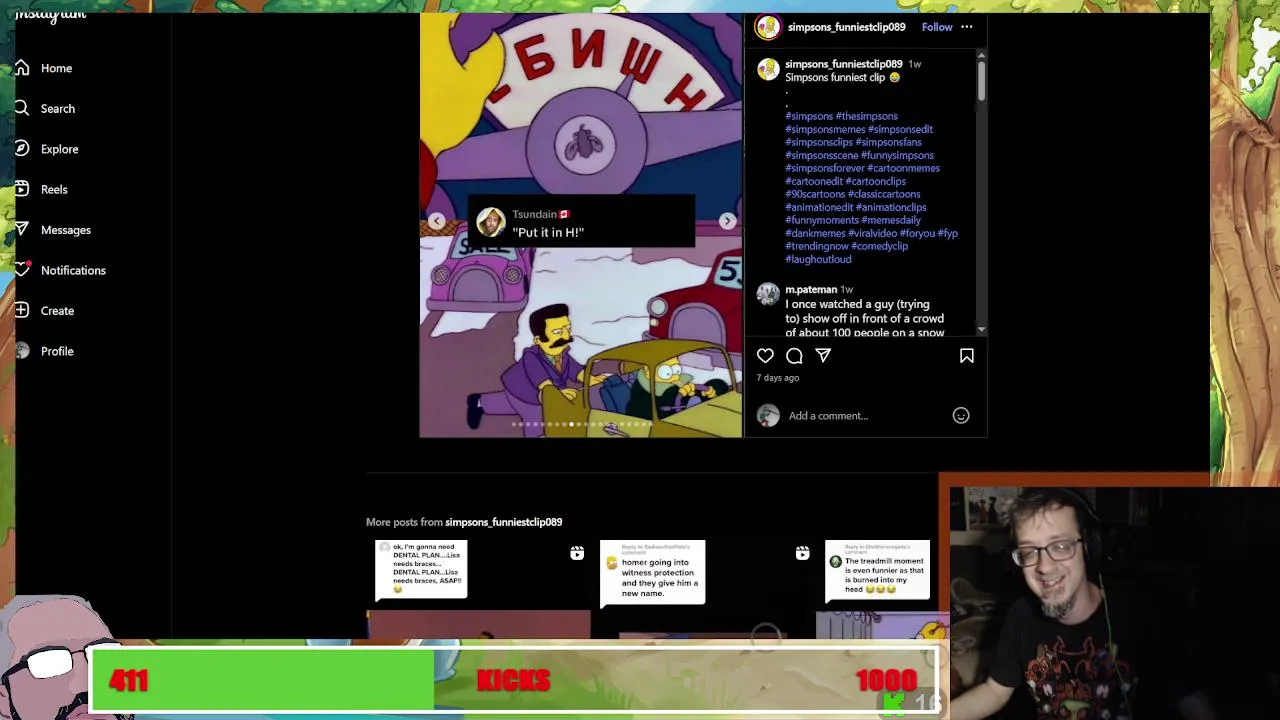Open the #laughoutloud hashtag

(818, 259)
